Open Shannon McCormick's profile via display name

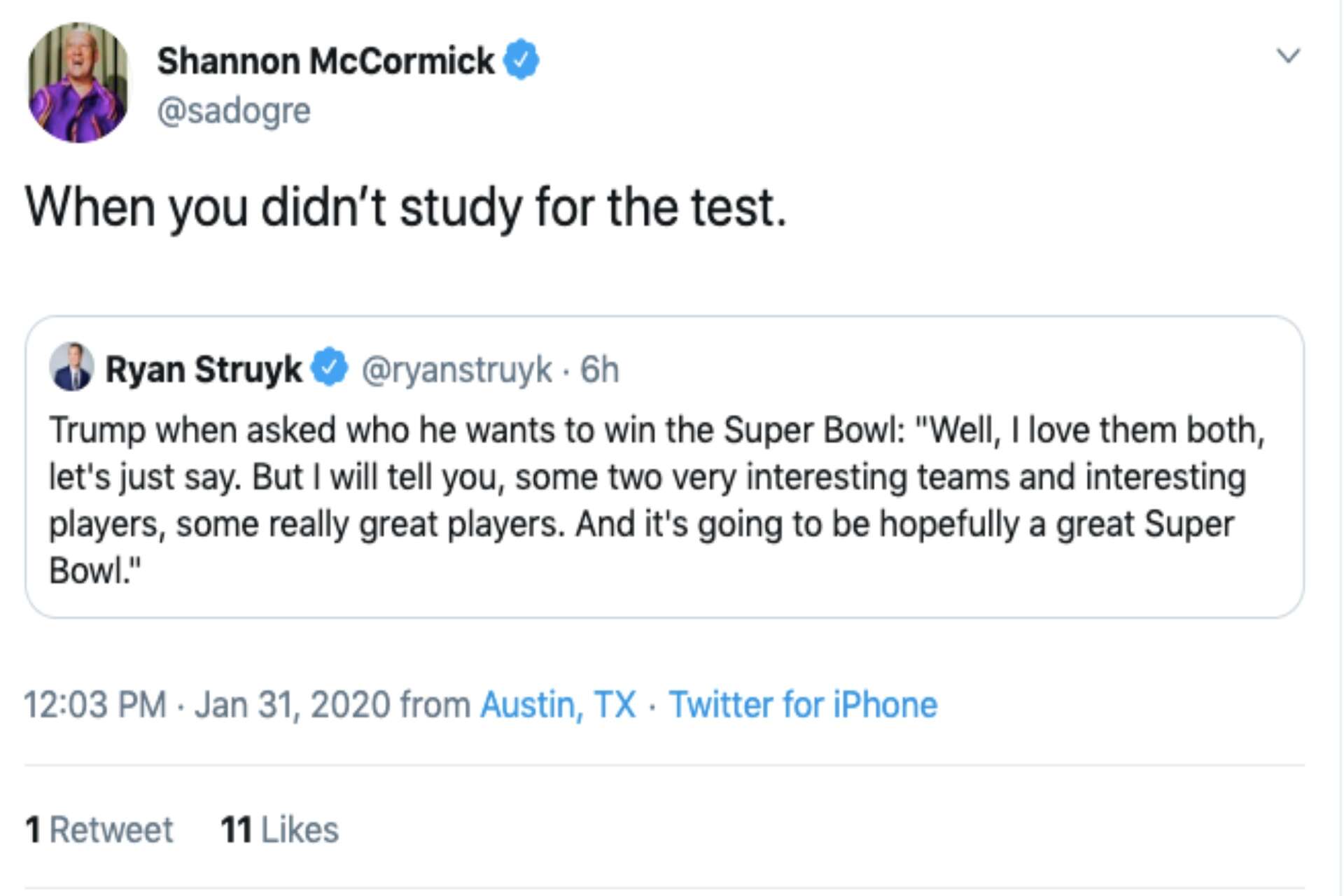(325, 61)
